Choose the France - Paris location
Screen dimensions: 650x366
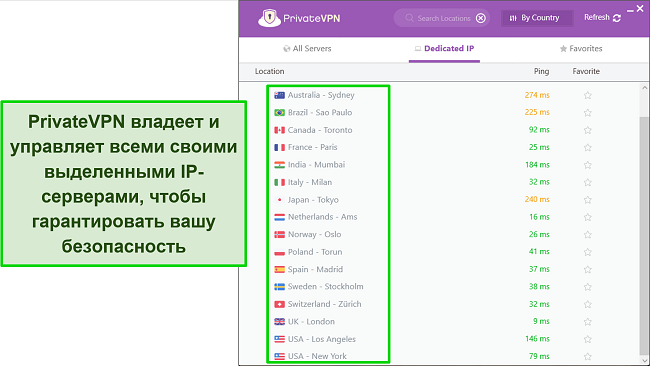tap(313, 147)
